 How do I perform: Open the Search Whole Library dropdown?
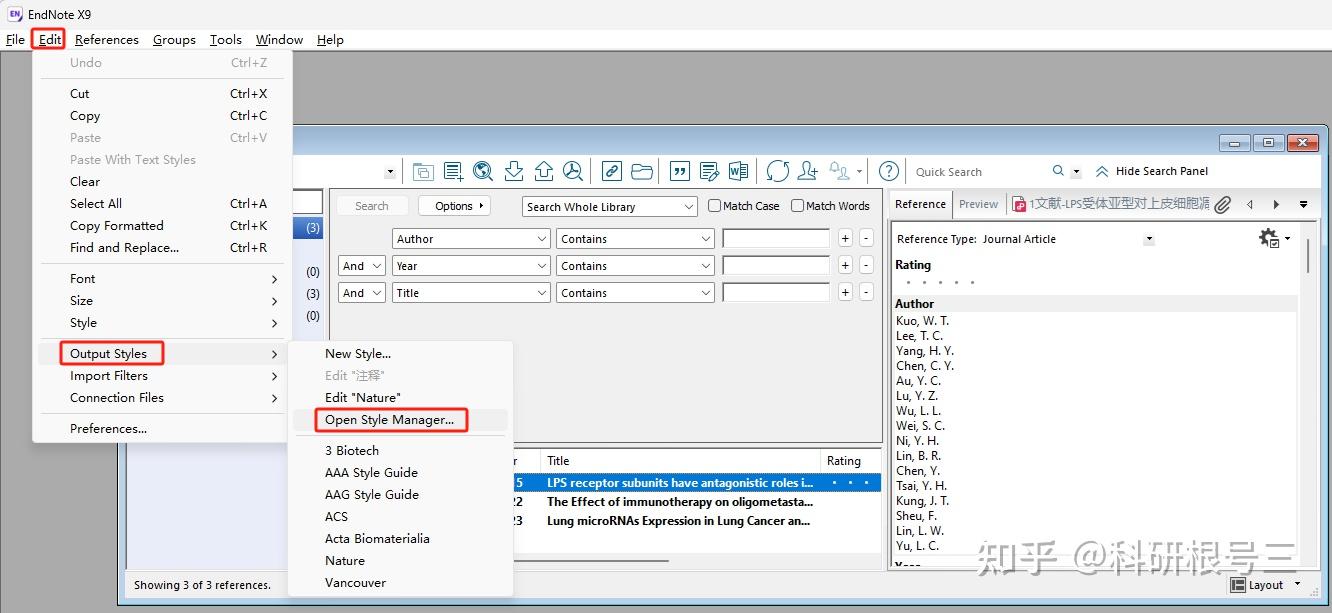tap(609, 206)
